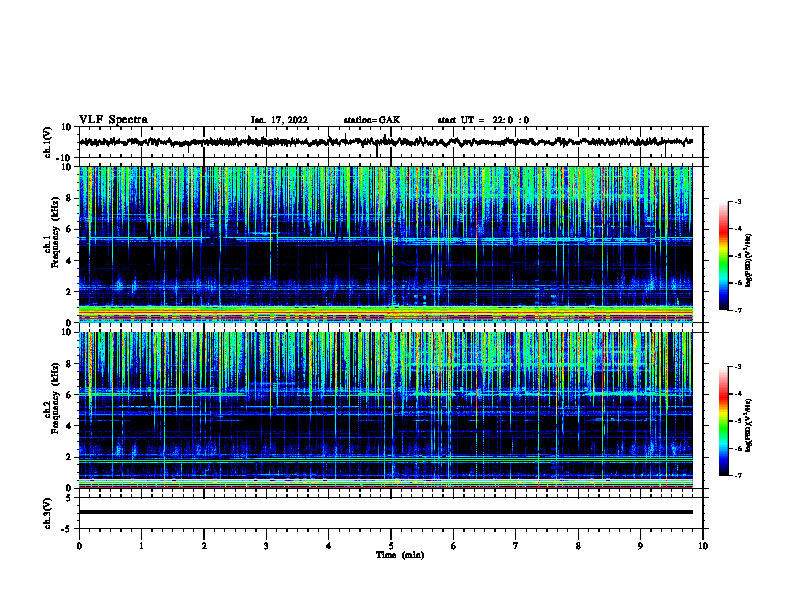Click the ch.1 frequency-axis "4" kHz tick label
The height and width of the screenshot is (612, 792).
point(69,261)
